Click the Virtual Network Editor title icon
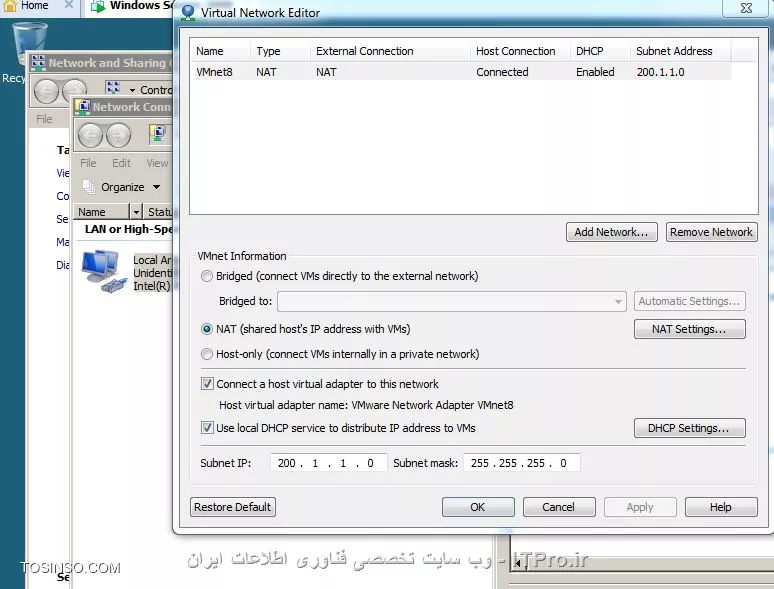Image resolution: width=774 pixels, height=589 pixels. 188,13
